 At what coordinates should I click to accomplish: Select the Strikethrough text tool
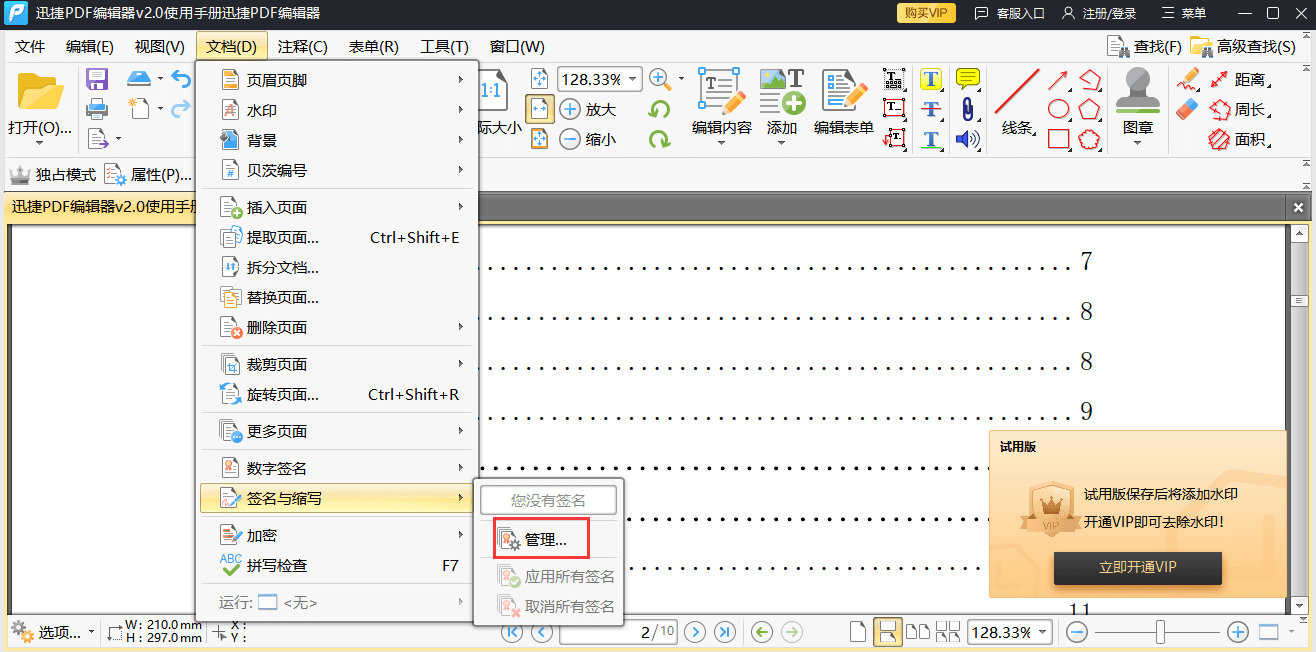coord(931,109)
